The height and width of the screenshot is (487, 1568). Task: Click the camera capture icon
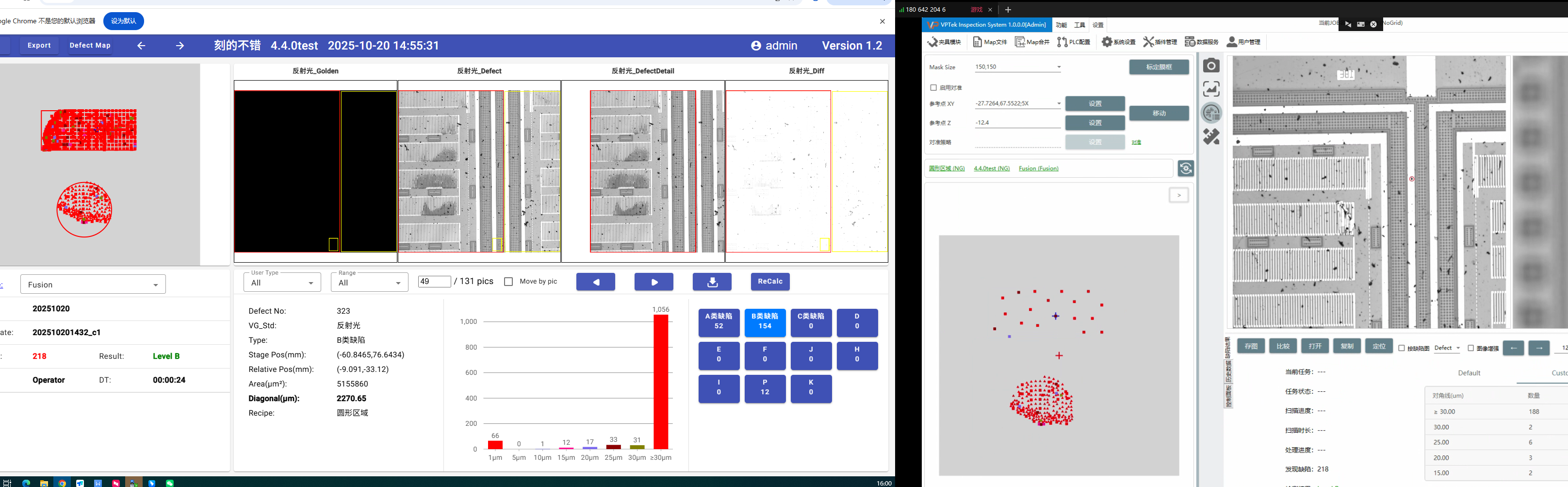(1211, 65)
